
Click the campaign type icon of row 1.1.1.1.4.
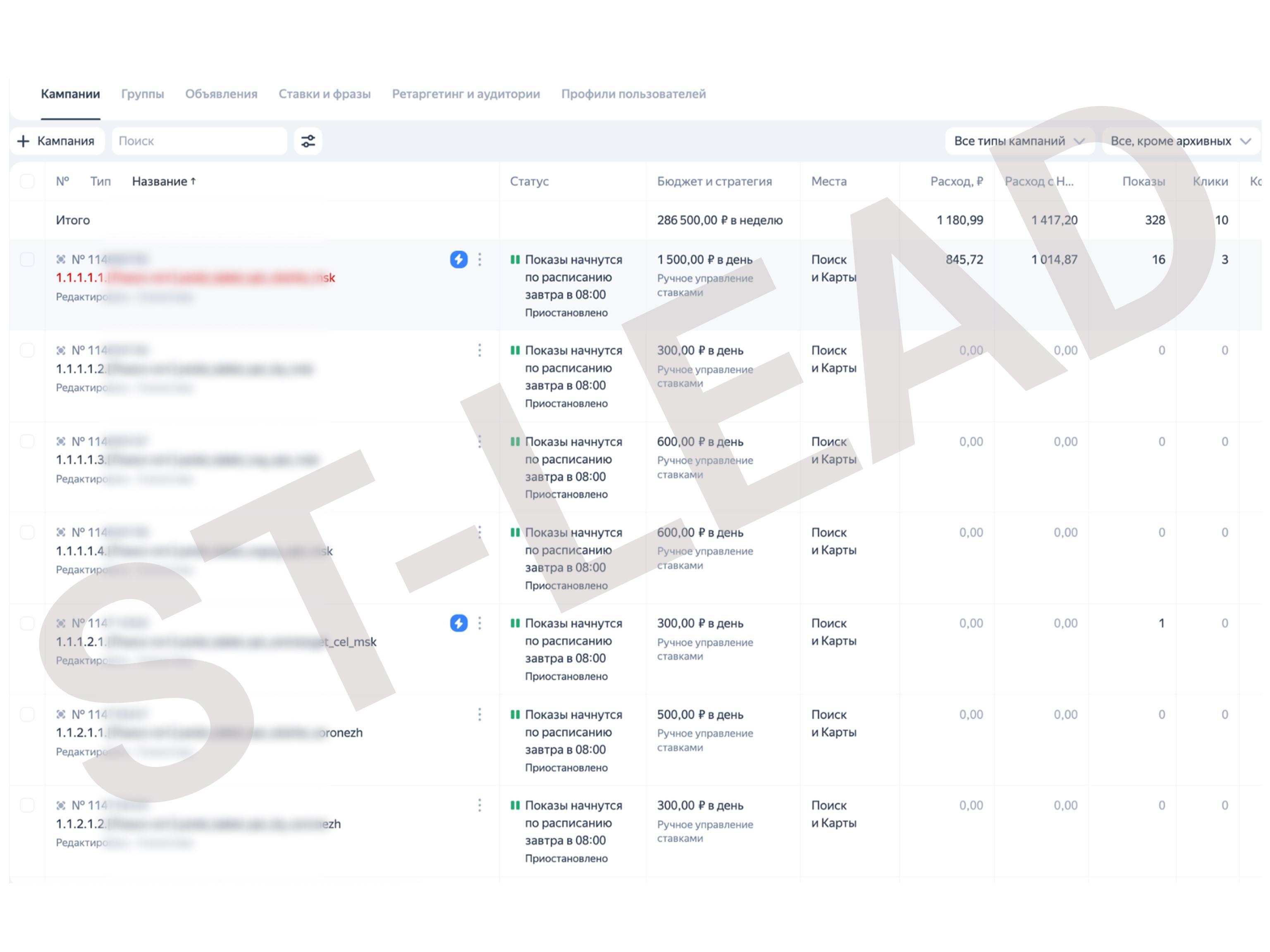click(x=61, y=532)
